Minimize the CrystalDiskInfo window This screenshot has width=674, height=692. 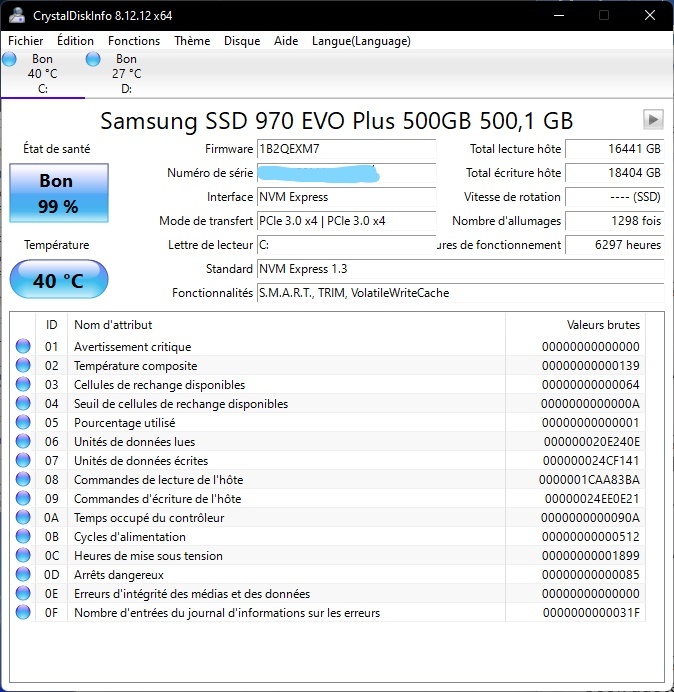[559, 15]
